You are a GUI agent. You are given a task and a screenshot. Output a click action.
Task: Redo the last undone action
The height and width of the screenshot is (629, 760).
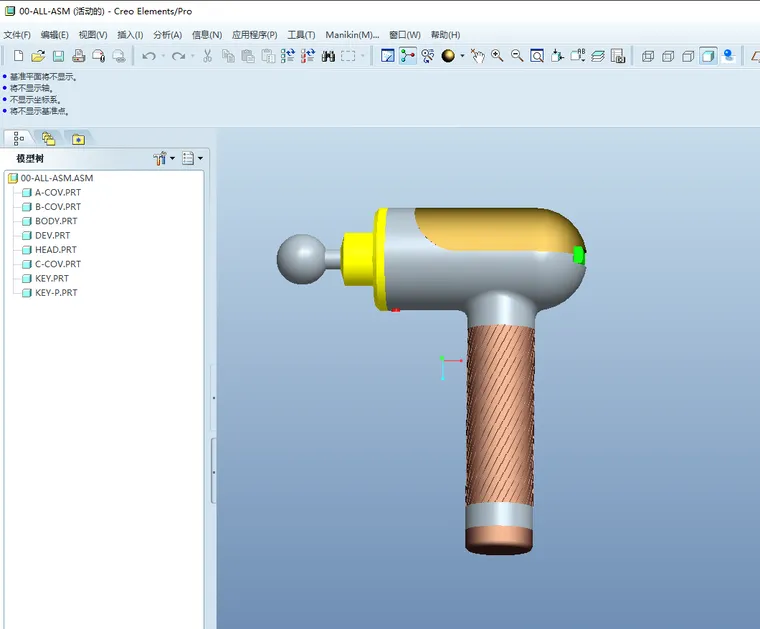click(178, 56)
